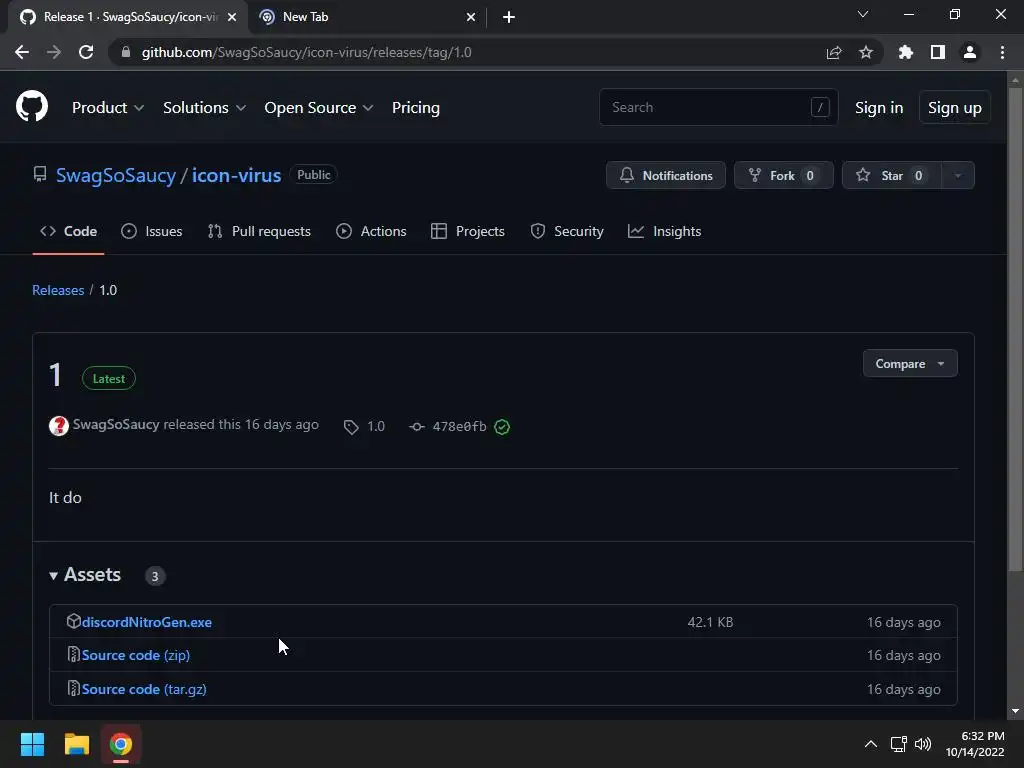Click the Releases breadcrumb link
Image resolution: width=1024 pixels, height=768 pixels.
click(58, 290)
